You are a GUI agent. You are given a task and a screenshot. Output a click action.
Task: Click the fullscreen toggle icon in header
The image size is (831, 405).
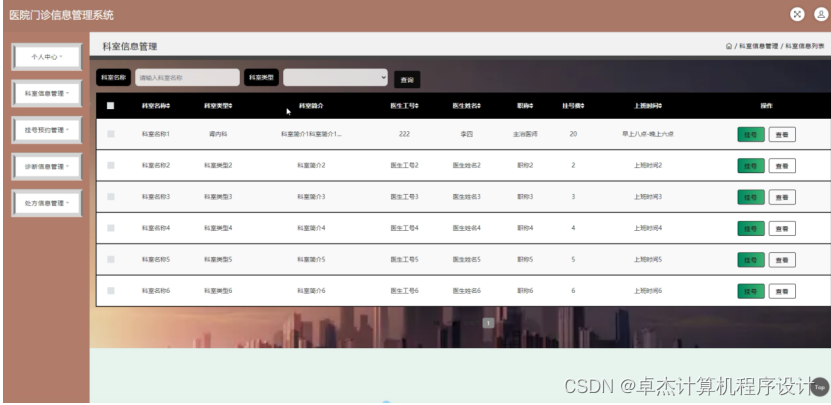797,14
